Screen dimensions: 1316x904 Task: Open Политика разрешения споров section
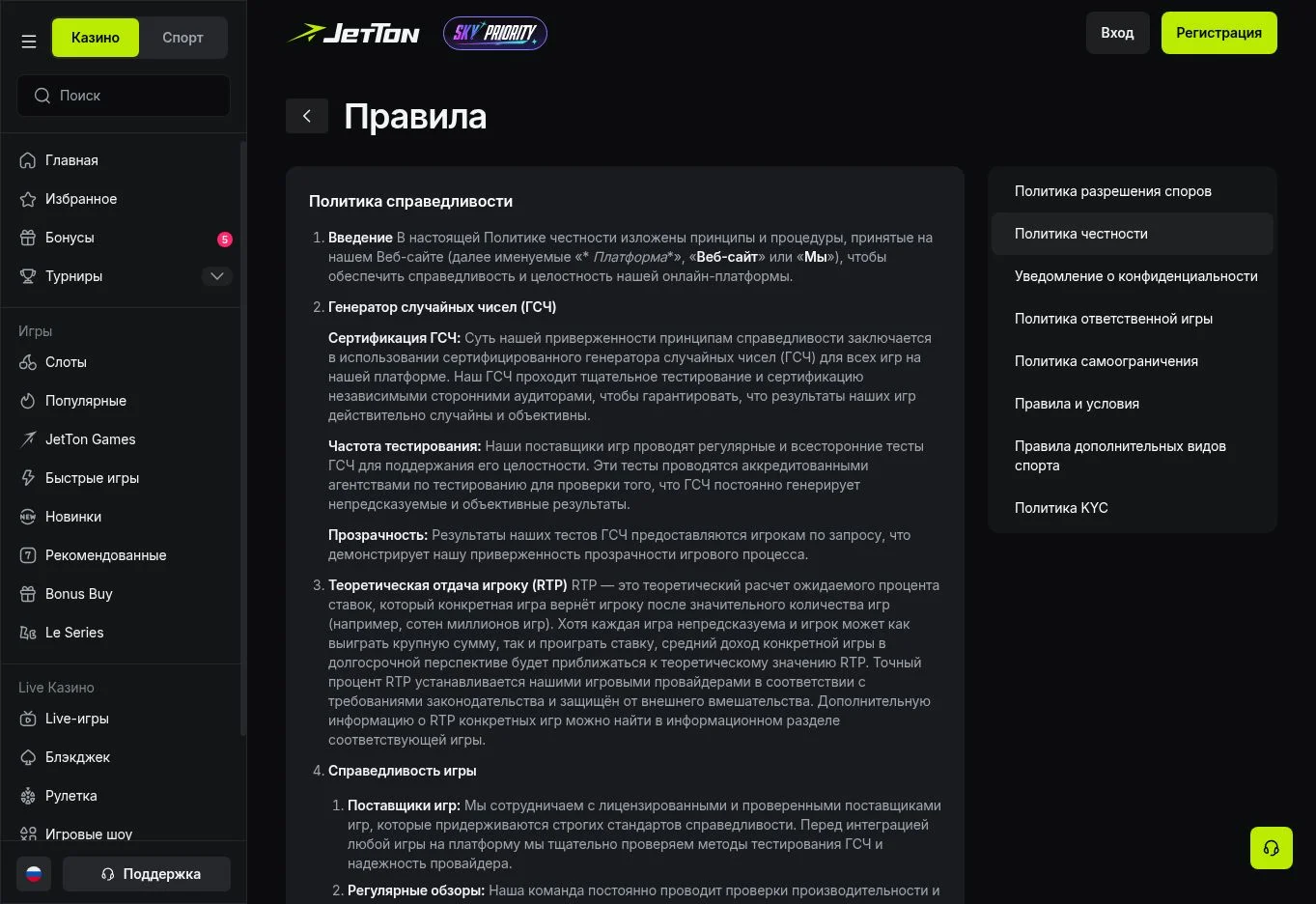1132,191
